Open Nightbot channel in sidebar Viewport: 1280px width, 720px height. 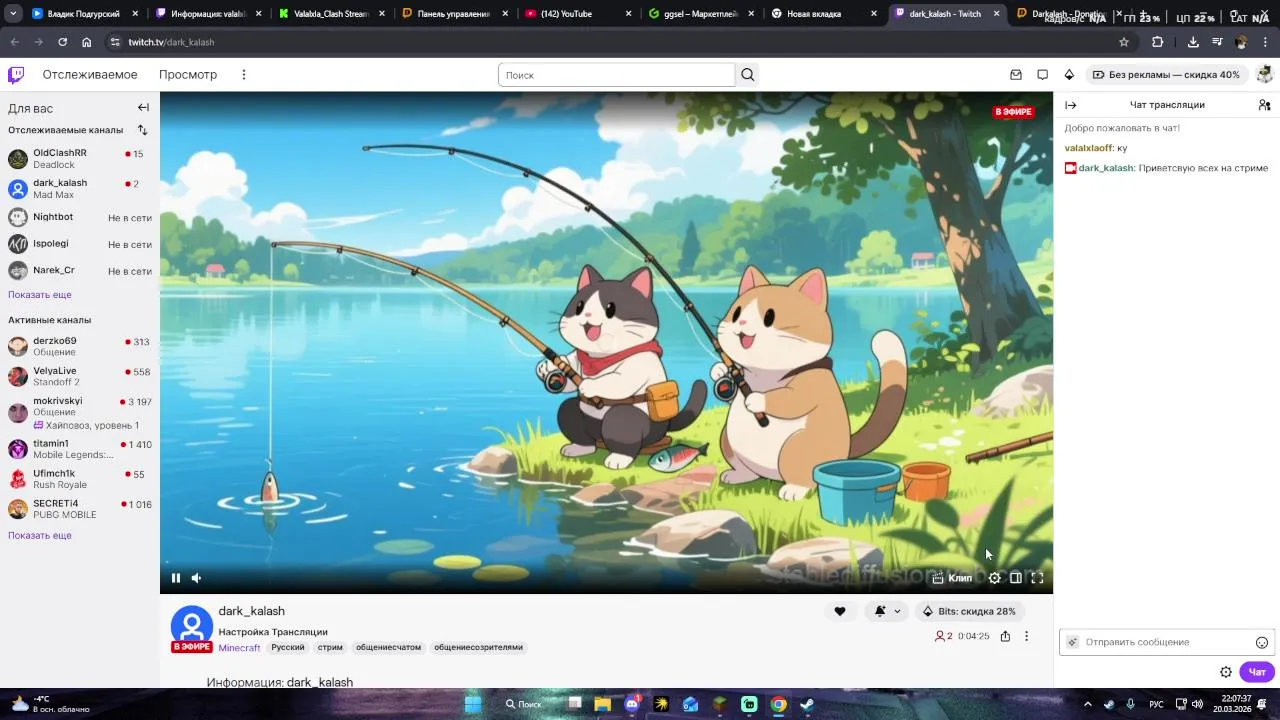[x=79, y=217]
